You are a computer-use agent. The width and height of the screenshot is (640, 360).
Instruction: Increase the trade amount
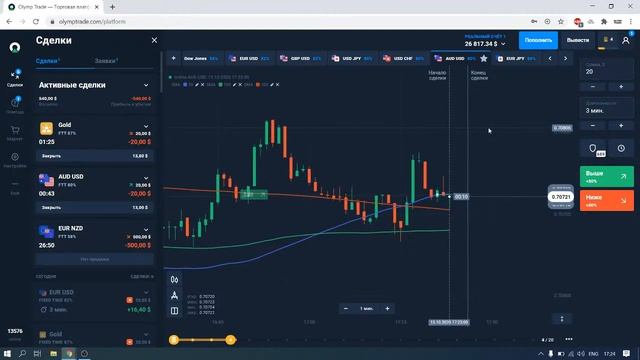pyautogui.click(x=621, y=87)
